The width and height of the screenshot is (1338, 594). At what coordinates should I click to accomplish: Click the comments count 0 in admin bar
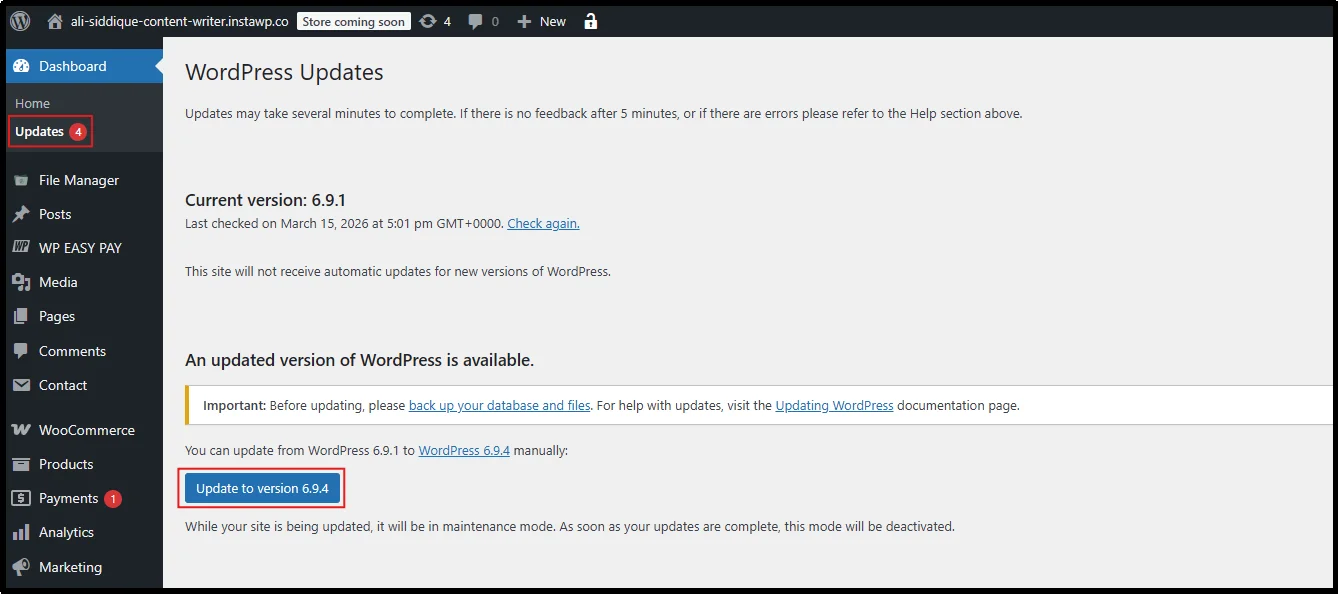click(495, 21)
